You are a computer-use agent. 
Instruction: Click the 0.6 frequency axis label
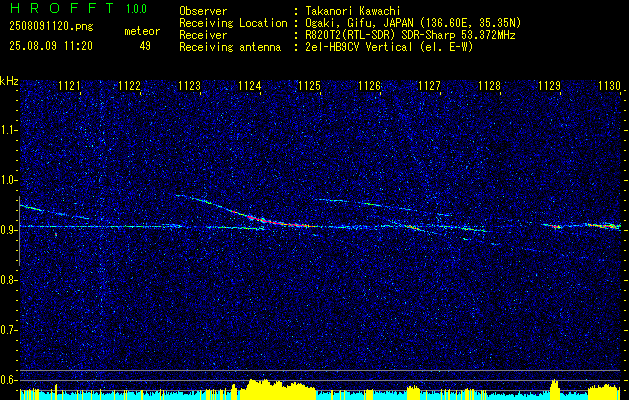pyautogui.click(x=7, y=380)
